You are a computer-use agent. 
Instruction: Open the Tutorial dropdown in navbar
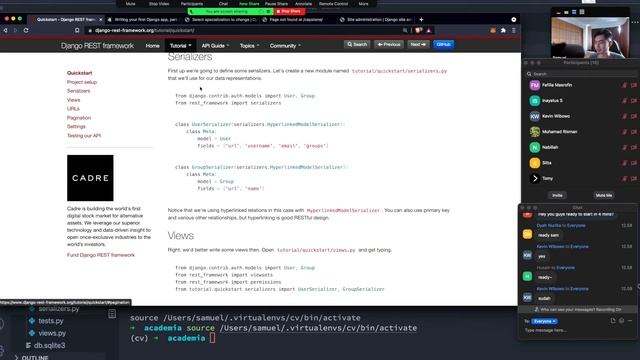pyautogui.click(x=180, y=46)
